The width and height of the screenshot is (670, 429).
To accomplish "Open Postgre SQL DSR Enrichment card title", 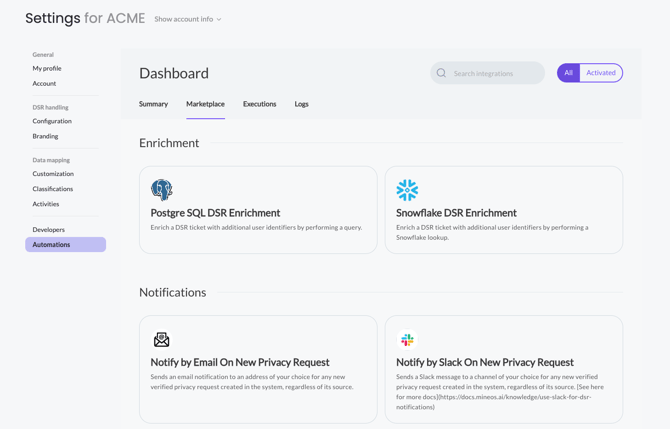I will coord(215,213).
